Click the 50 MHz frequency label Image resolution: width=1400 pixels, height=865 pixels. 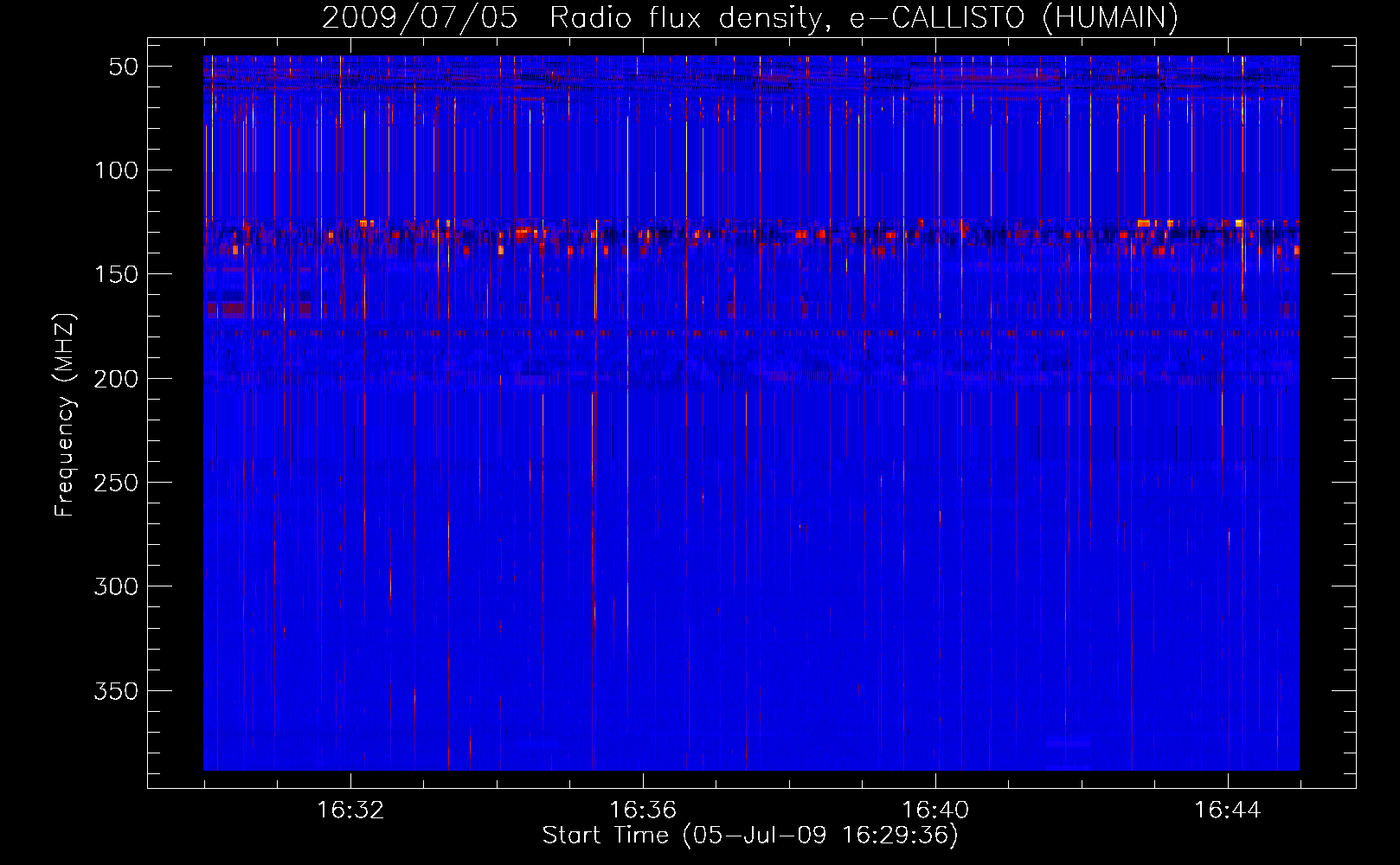[124, 67]
